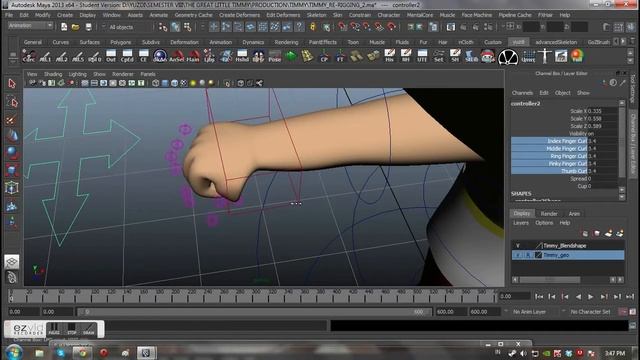The image size is (640, 360).
Task: Open the Create menu
Action: click(x=64, y=15)
